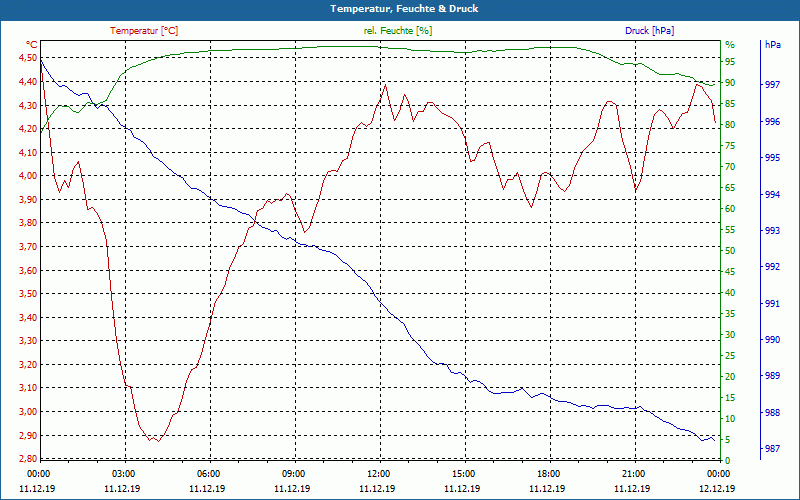Click the temperature axis value '4,30'

point(28,105)
